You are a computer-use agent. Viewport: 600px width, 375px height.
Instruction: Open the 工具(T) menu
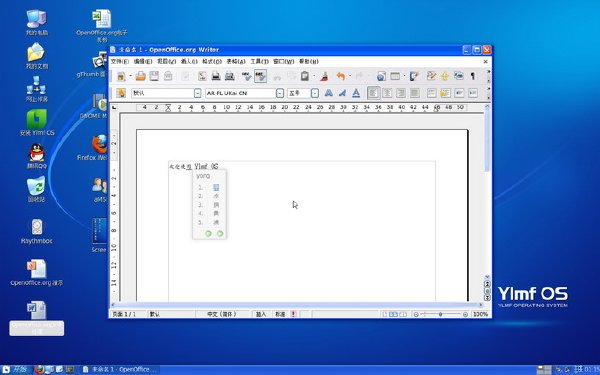tap(259, 61)
